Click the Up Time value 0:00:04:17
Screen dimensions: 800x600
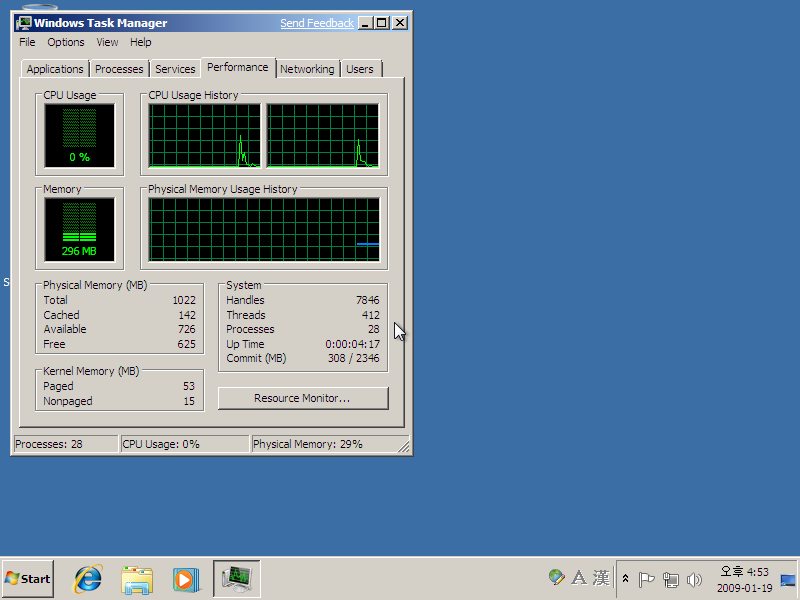tap(353, 344)
